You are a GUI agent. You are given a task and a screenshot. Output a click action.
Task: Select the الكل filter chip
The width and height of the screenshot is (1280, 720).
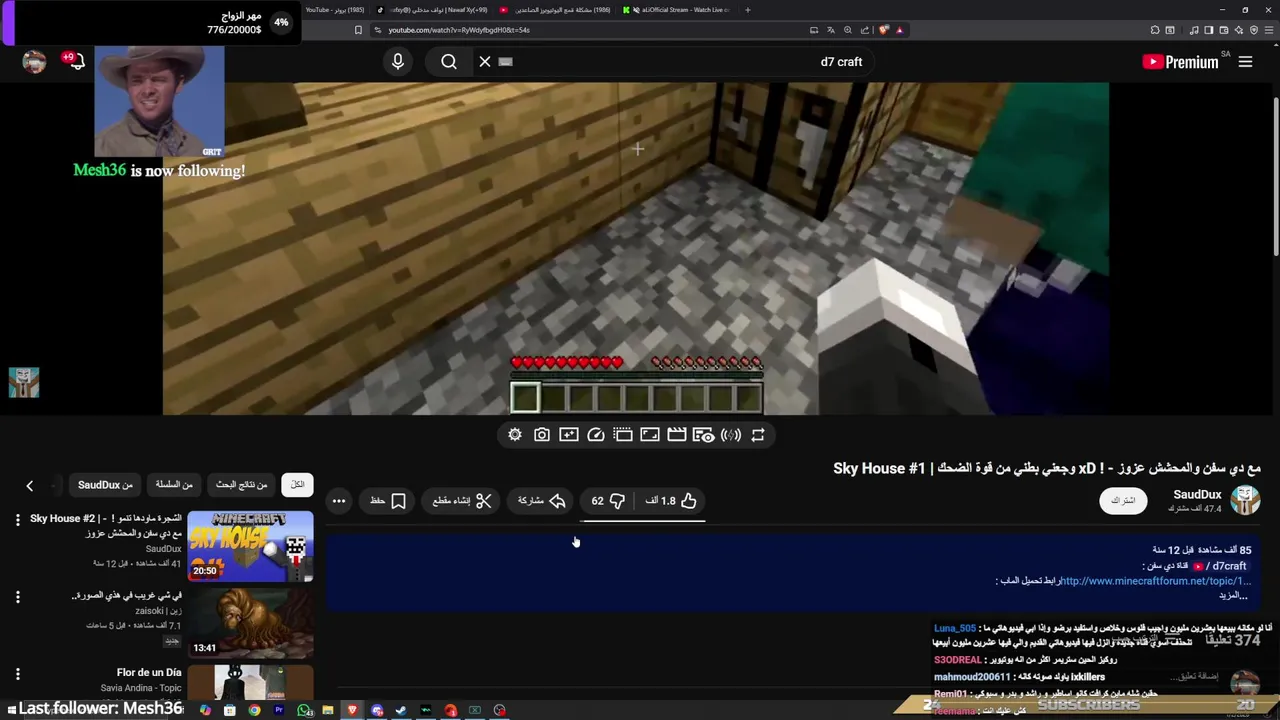coord(297,485)
